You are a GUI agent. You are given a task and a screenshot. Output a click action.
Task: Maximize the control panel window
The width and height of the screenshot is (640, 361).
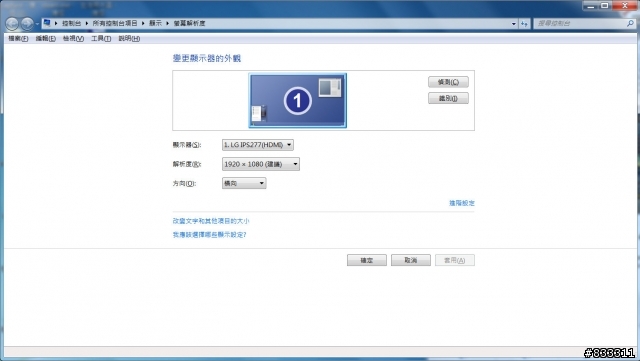click(604, 6)
